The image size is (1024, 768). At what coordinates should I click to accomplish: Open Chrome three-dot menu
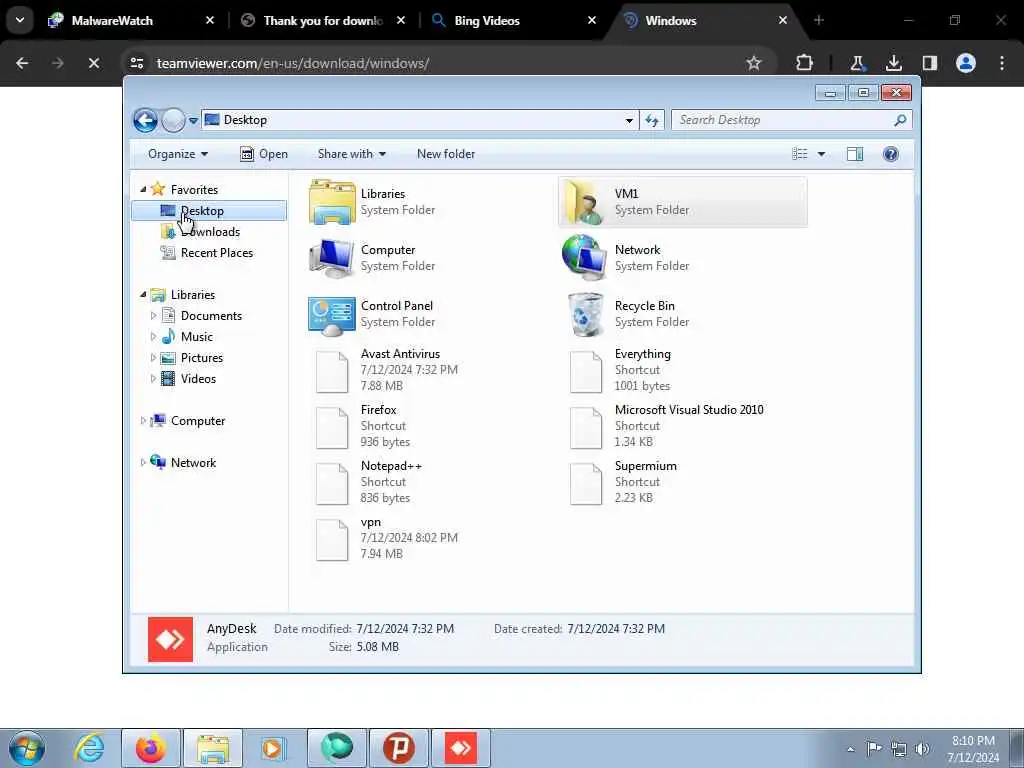click(1002, 63)
